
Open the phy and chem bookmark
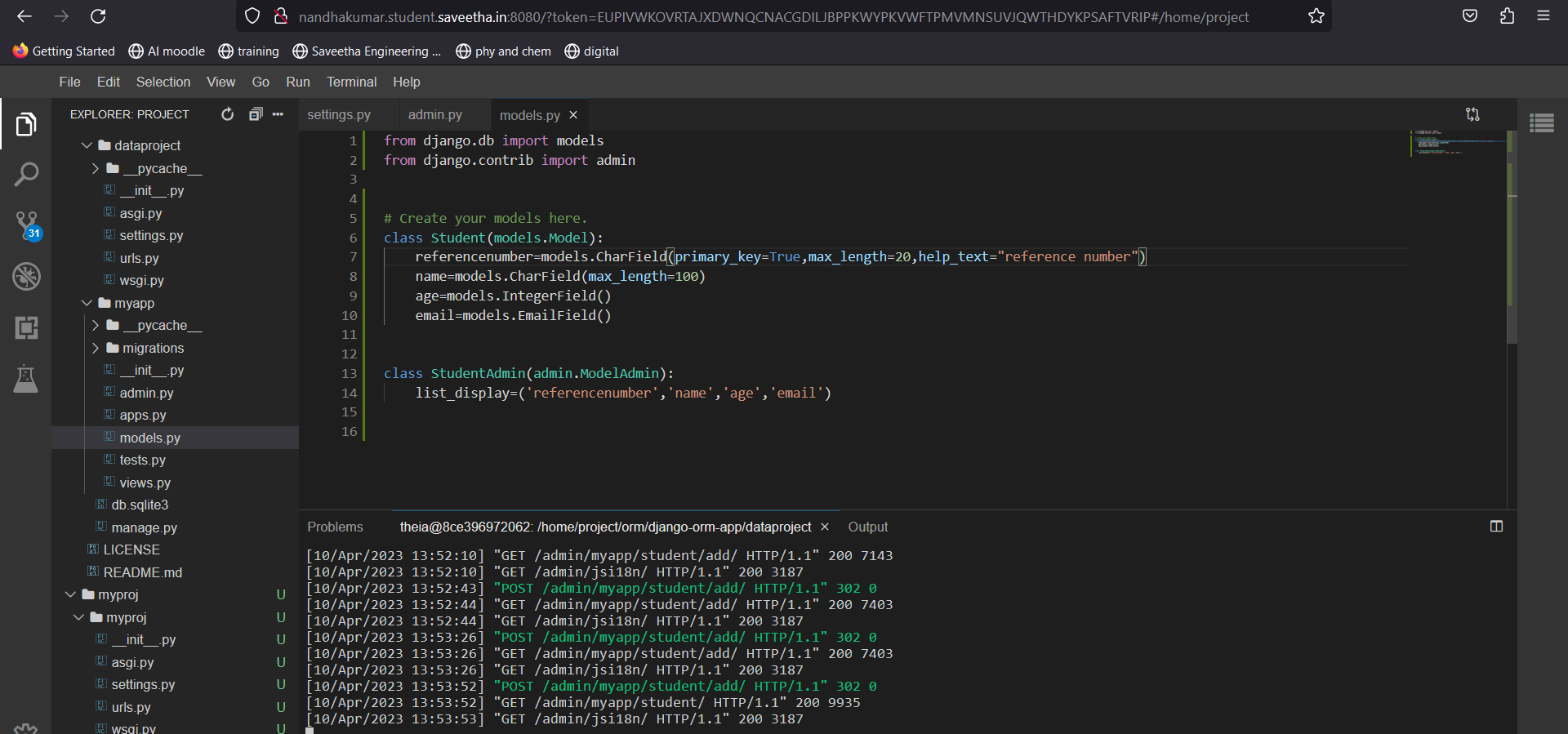pyautogui.click(x=503, y=51)
